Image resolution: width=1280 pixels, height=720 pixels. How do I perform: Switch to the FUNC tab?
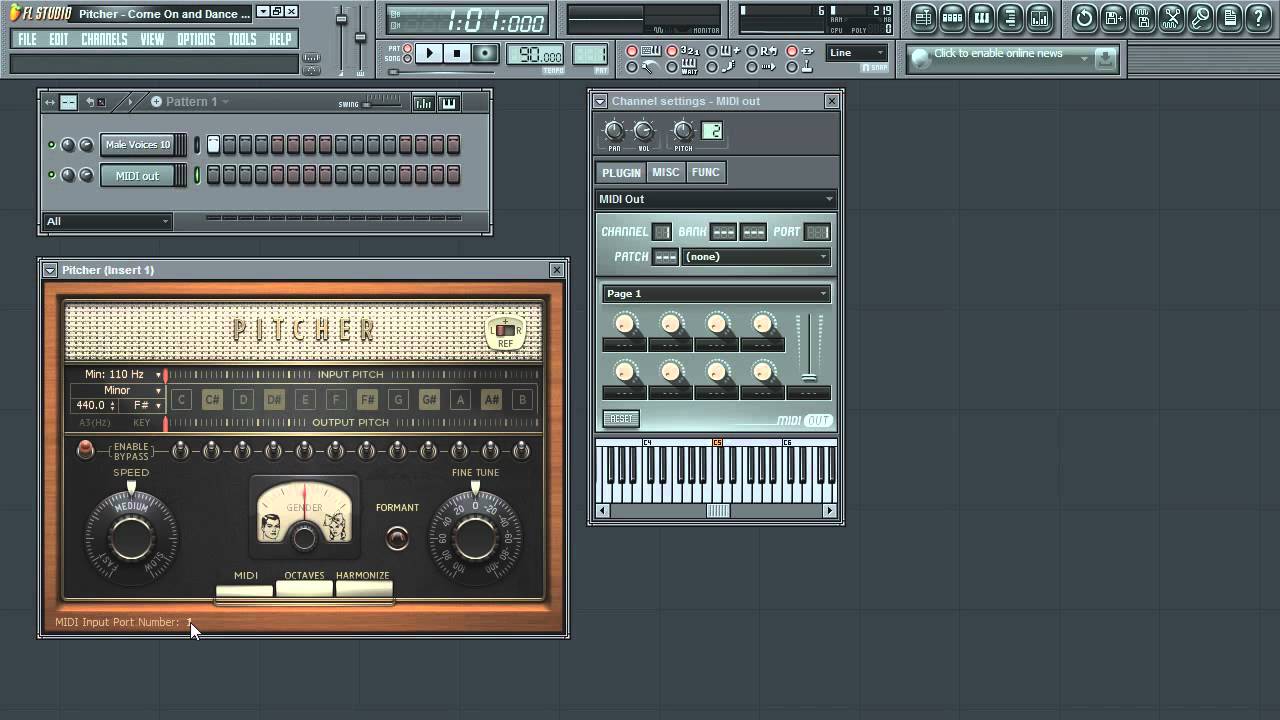(706, 172)
